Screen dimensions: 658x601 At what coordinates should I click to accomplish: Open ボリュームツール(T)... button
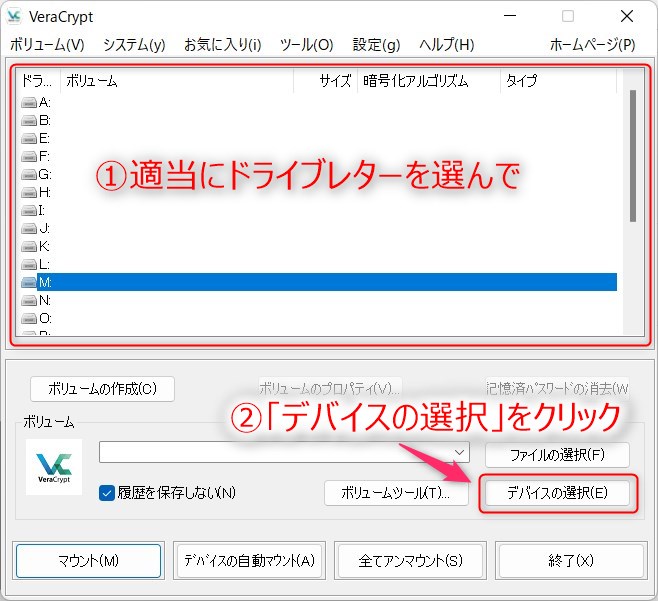click(396, 493)
